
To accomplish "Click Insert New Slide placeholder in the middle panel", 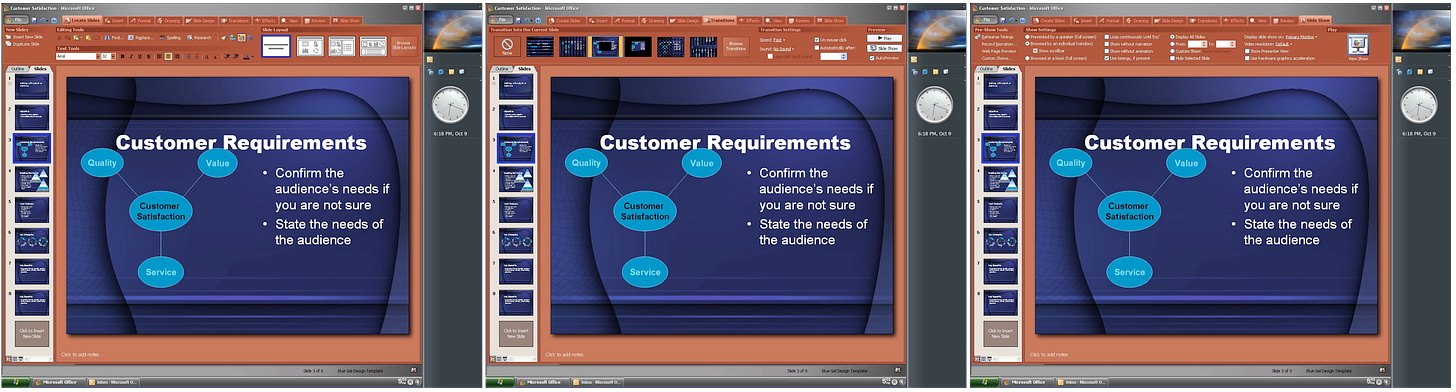I will click(x=515, y=334).
